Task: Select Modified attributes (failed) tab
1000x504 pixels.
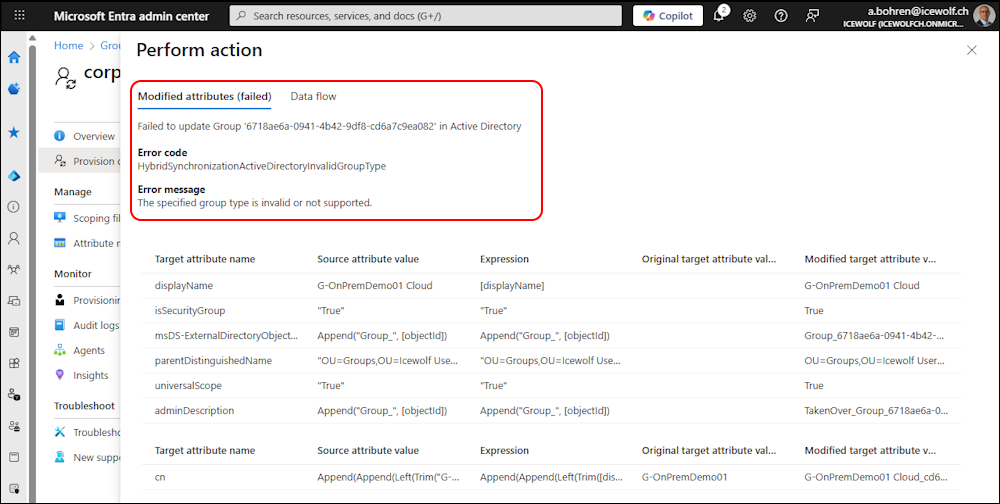Action: click(204, 97)
